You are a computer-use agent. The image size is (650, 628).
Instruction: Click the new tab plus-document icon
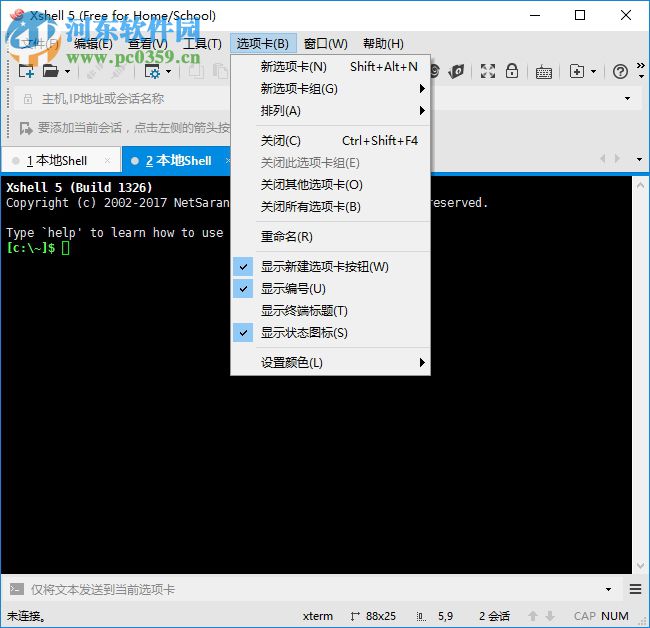[x=577, y=71]
